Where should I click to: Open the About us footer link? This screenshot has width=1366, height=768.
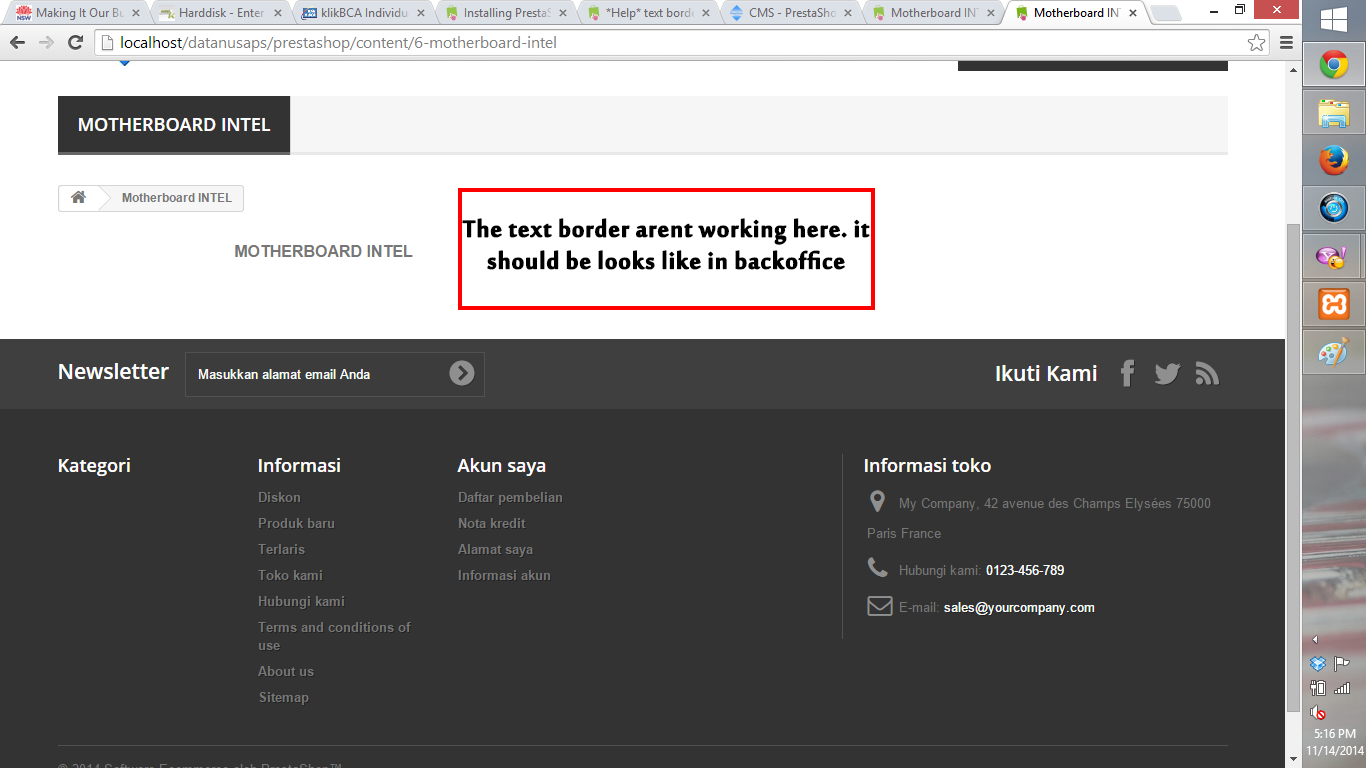click(x=286, y=671)
